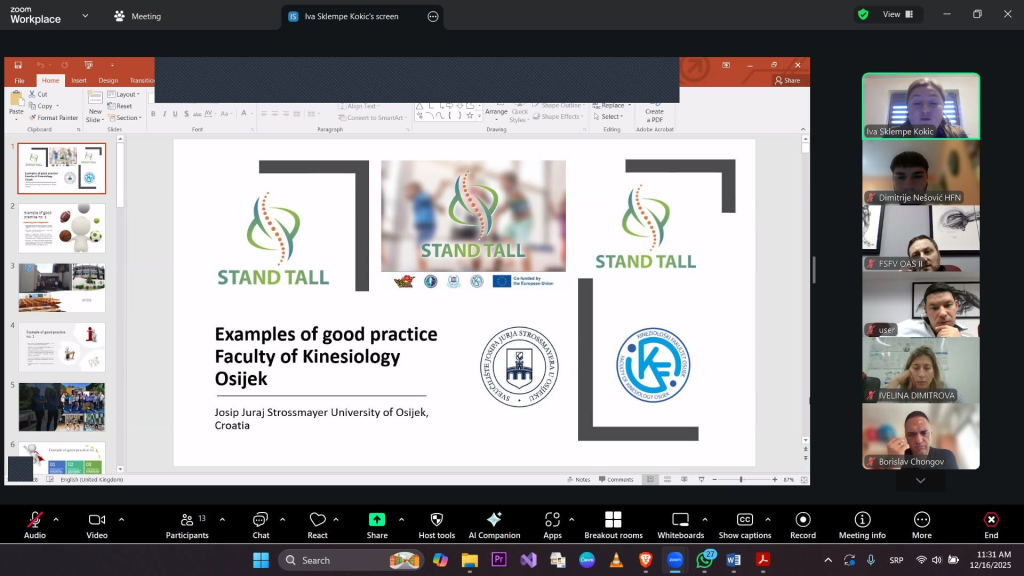Click zoom out minus on PowerPoint slider
The height and width of the screenshot is (576, 1024).
[714, 479]
